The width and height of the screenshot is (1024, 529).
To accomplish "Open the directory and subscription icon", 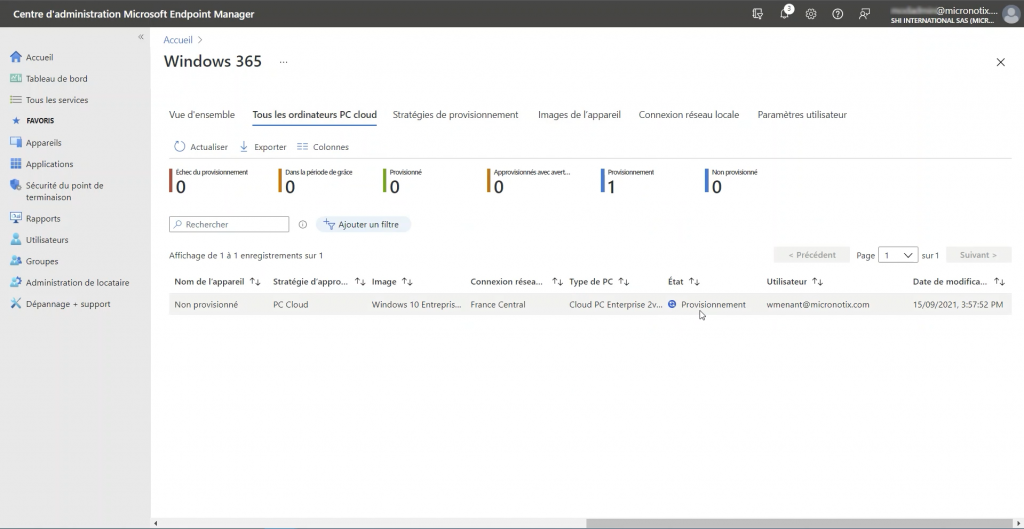I will (758, 14).
